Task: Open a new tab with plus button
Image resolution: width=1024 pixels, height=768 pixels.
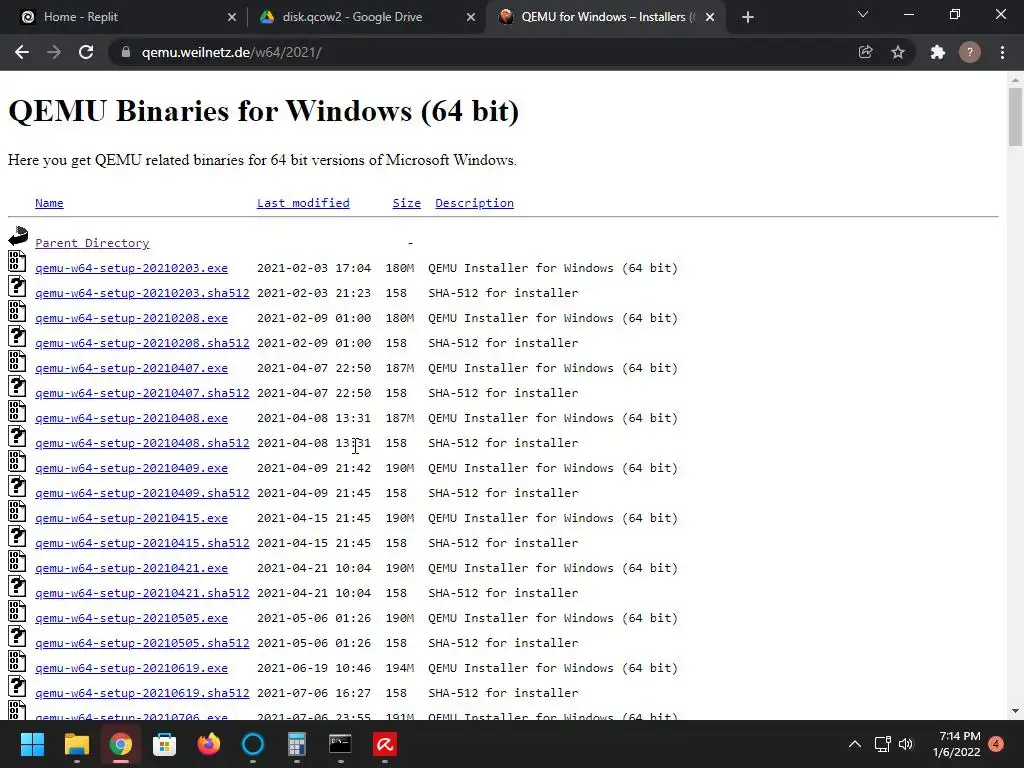Action: click(x=748, y=17)
